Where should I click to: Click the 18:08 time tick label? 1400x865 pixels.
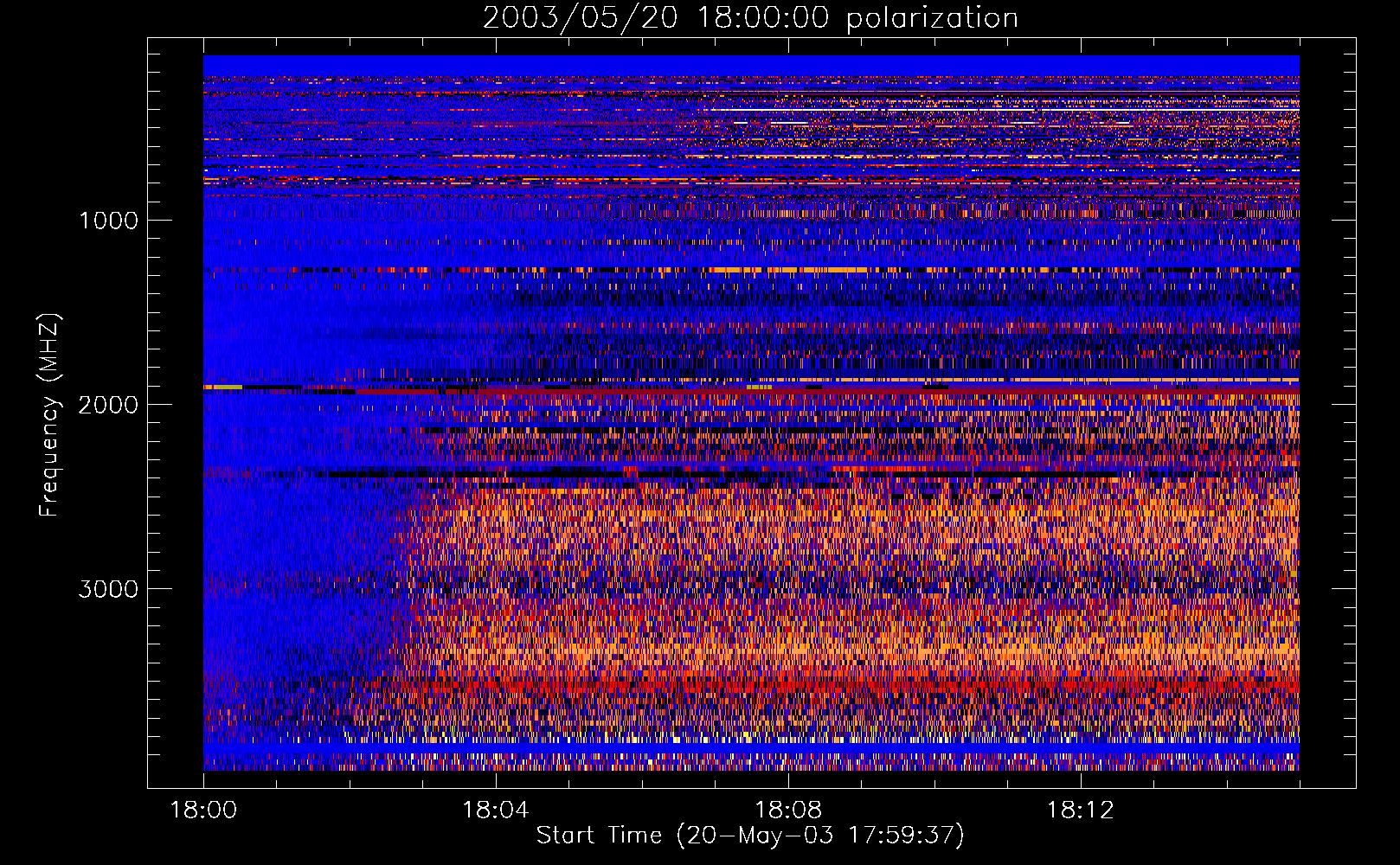tap(787, 811)
